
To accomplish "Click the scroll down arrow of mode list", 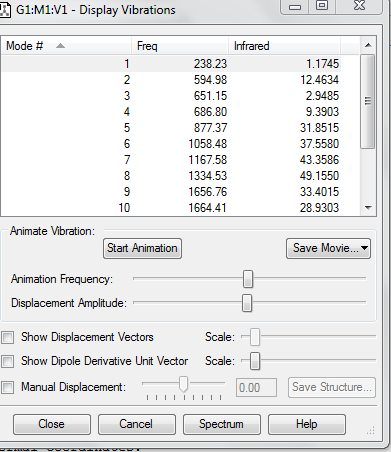I will click(x=368, y=208).
